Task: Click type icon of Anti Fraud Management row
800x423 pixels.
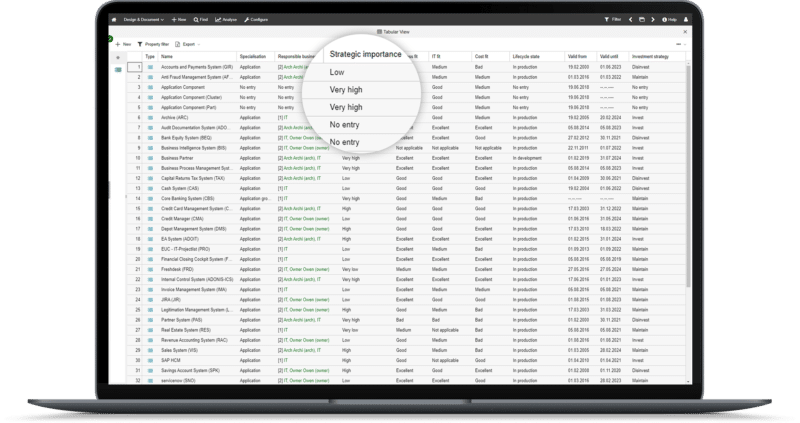Action: pyautogui.click(x=150, y=77)
